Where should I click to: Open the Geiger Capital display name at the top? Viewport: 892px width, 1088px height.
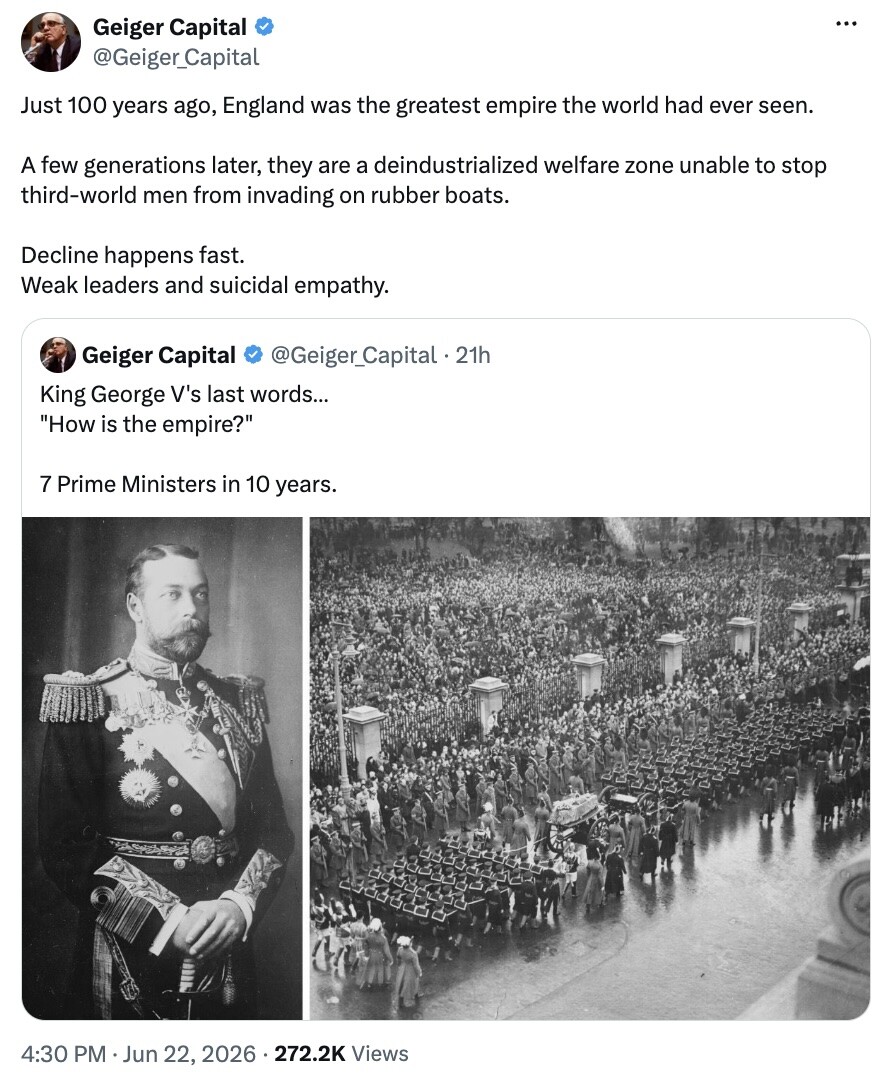point(169,27)
